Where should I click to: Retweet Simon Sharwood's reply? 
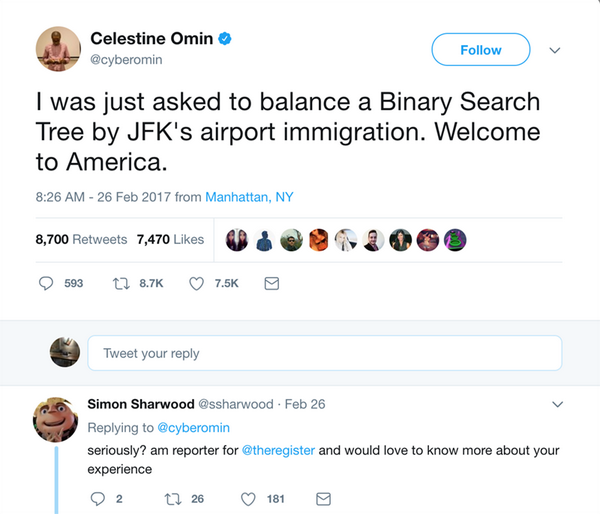[172, 498]
